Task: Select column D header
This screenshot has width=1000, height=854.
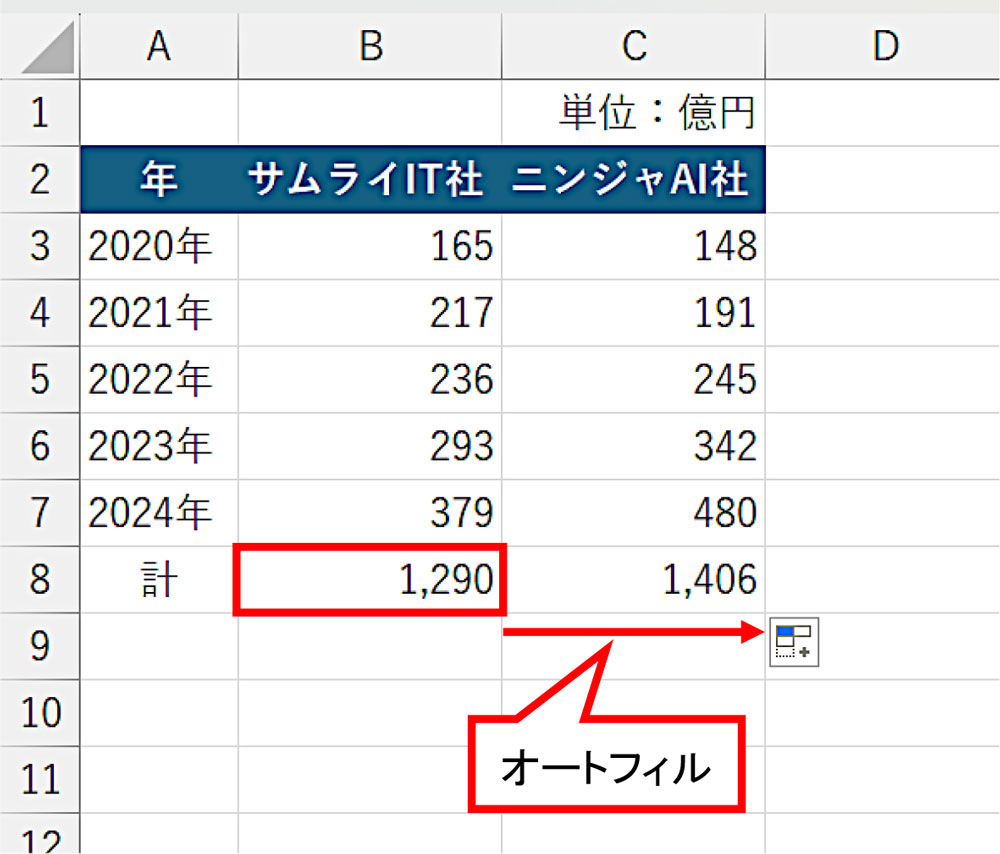Action: (883, 46)
